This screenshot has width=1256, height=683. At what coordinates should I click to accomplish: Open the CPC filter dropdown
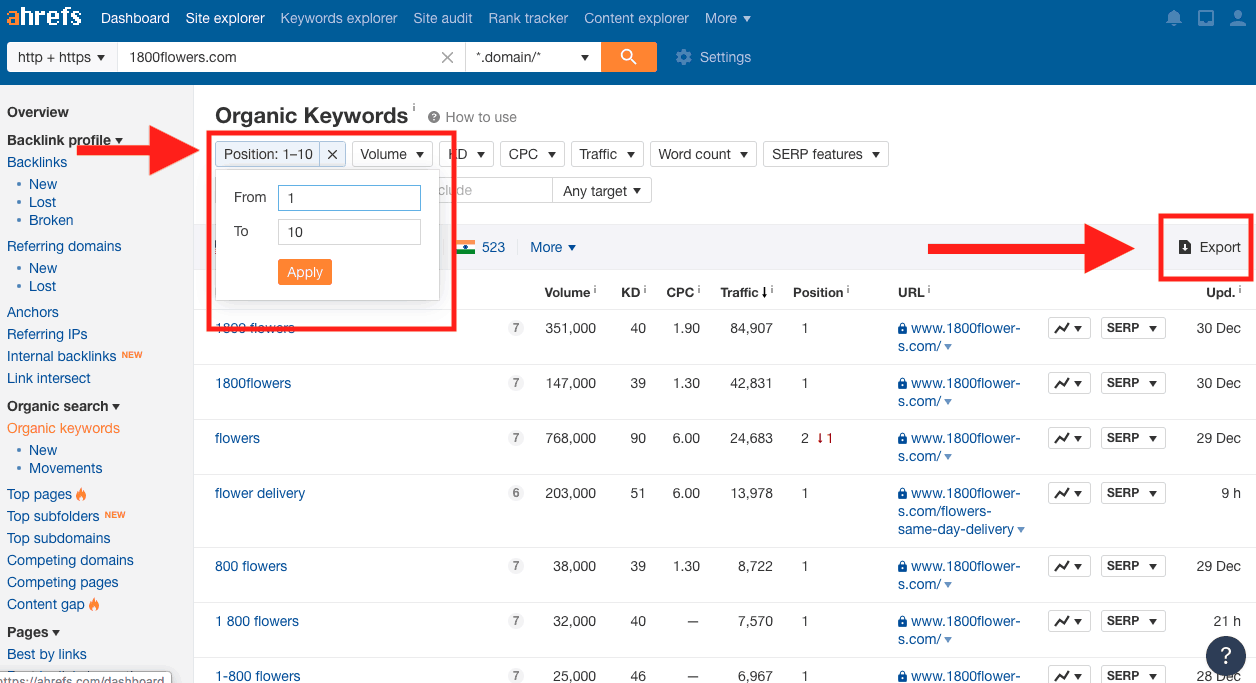[532, 154]
